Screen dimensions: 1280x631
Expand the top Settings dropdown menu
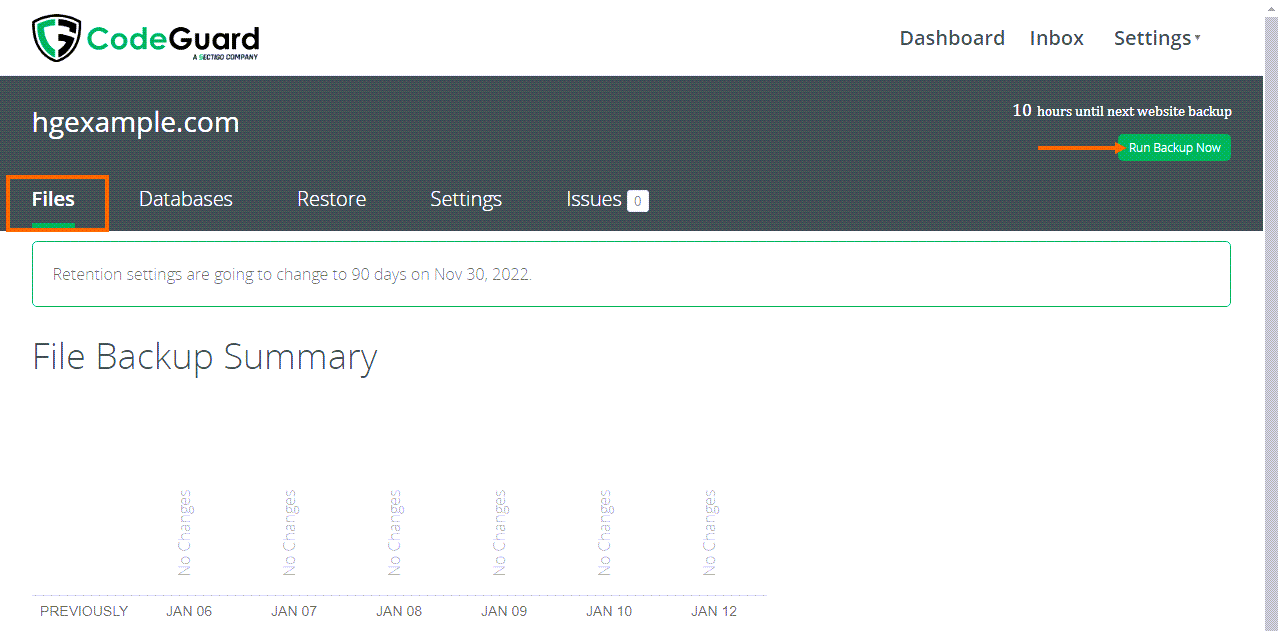(1156, 38)
